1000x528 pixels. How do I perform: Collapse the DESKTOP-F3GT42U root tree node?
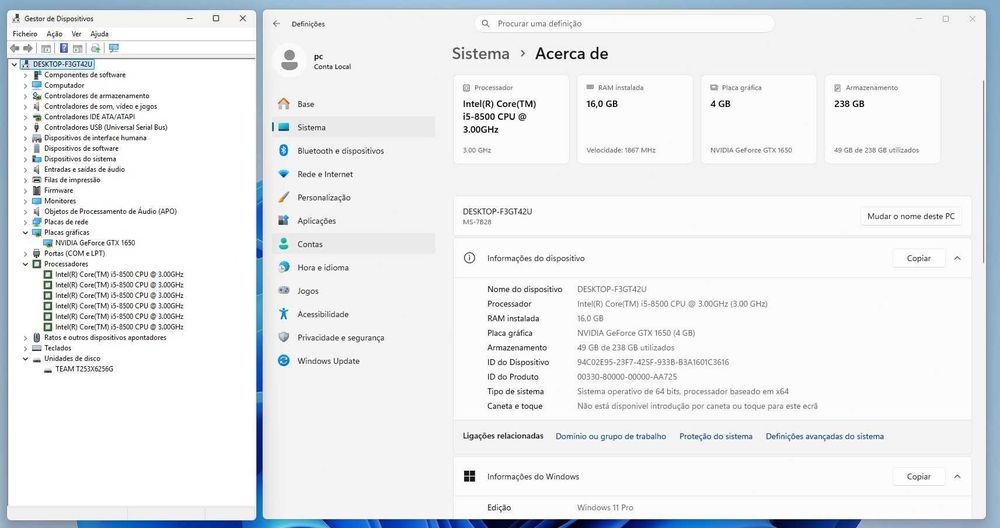pyautogui.click(x=15, y=64)
